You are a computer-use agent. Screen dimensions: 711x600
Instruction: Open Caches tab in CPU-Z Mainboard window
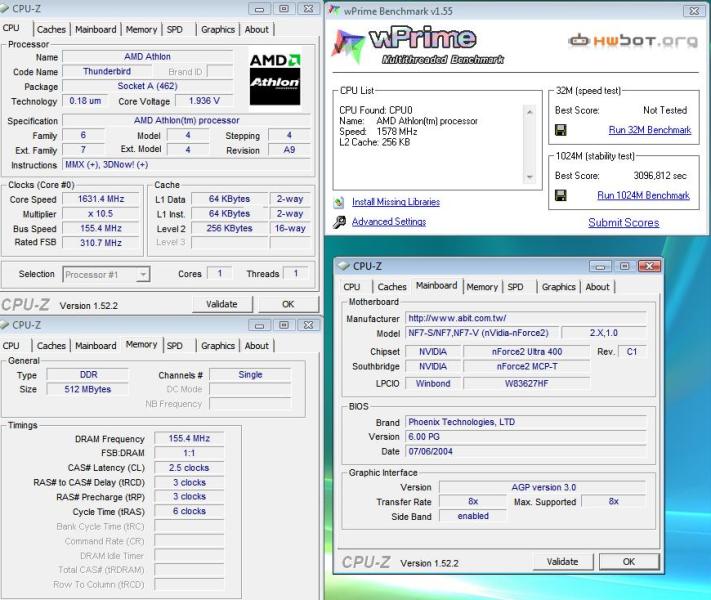click(392, 287)
